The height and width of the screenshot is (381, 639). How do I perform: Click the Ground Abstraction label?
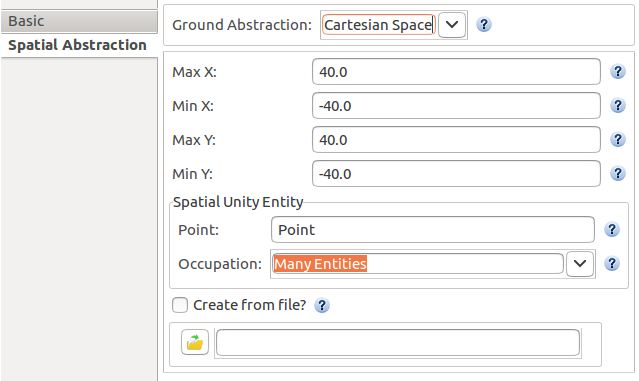(242, 25)
